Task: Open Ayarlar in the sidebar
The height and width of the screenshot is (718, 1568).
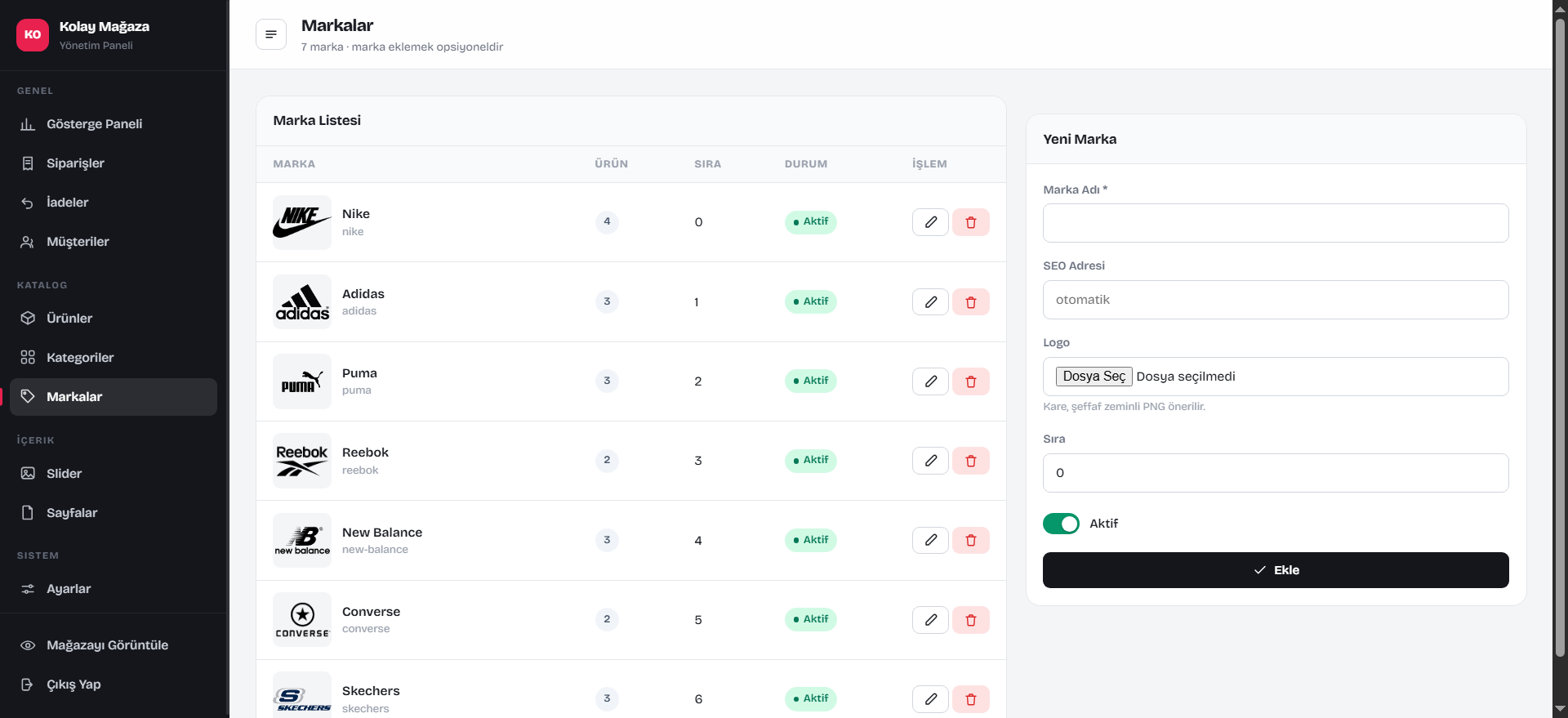Action: pos(114,589)
